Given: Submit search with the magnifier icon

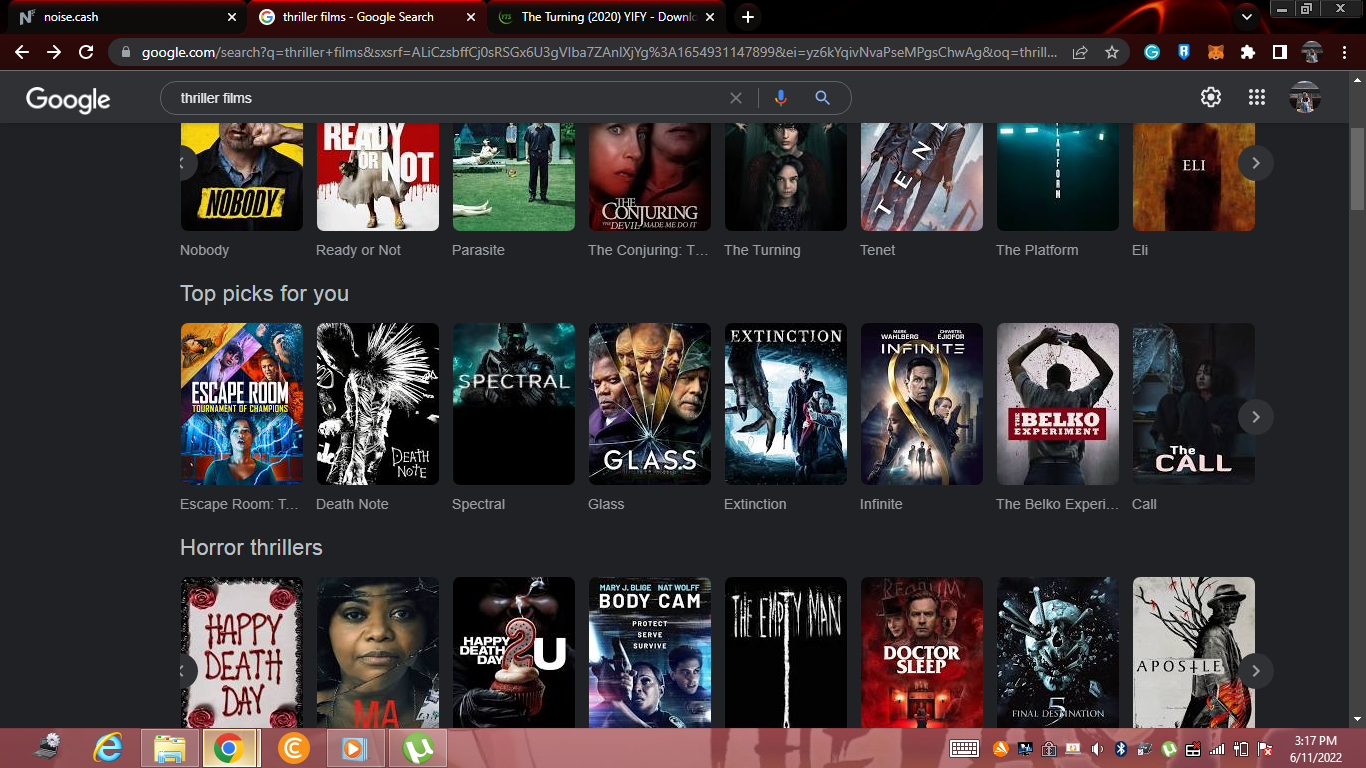Looking at the screenshot, I should tap(822, 98).
